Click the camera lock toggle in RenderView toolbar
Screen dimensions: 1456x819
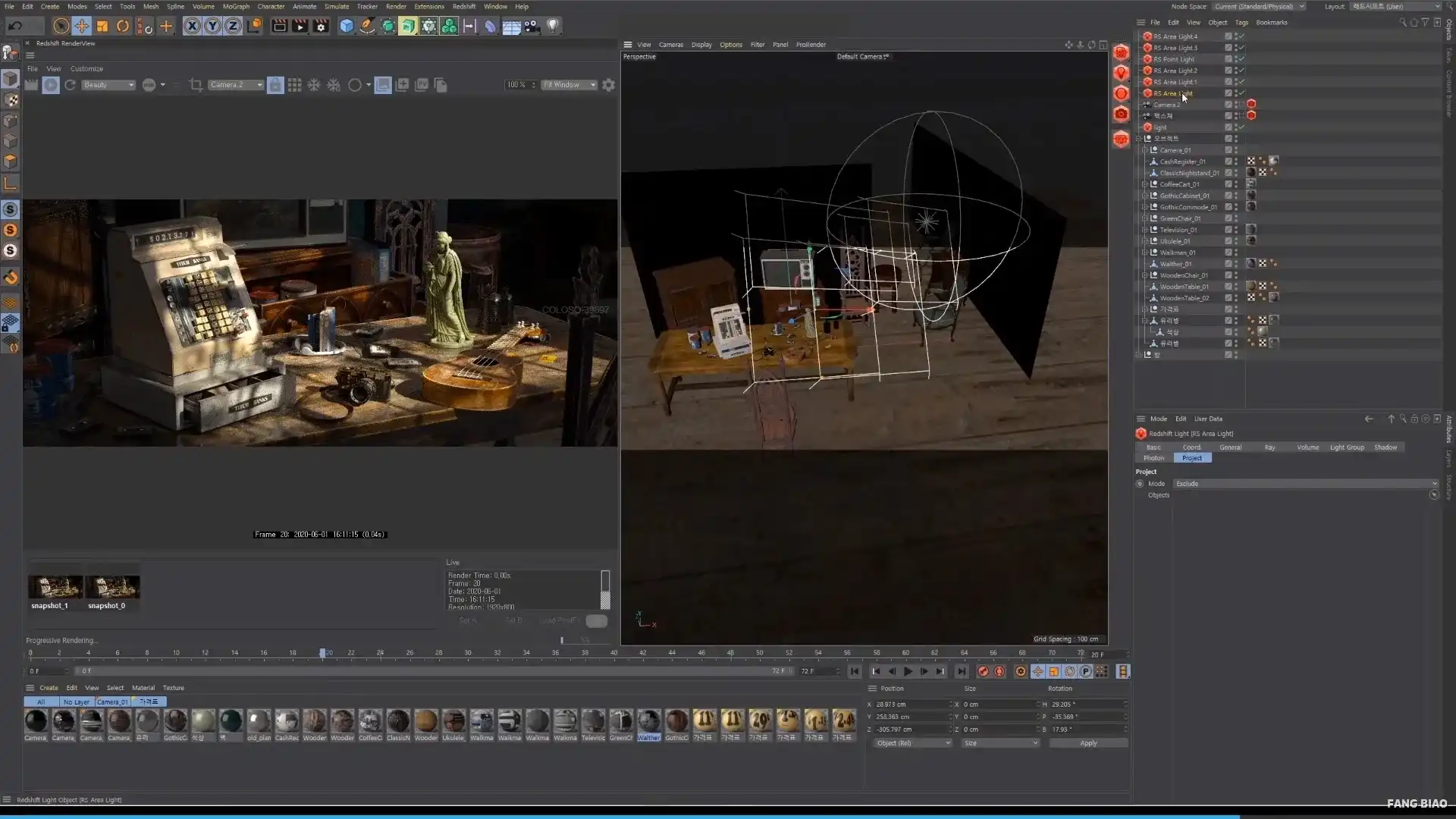click(x=275, y=85)
